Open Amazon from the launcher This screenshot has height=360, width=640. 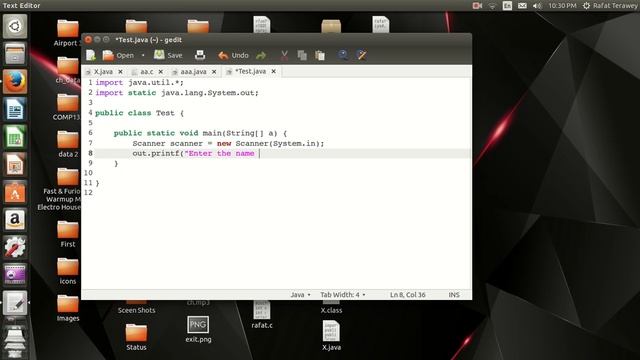[x=15, y=220]
